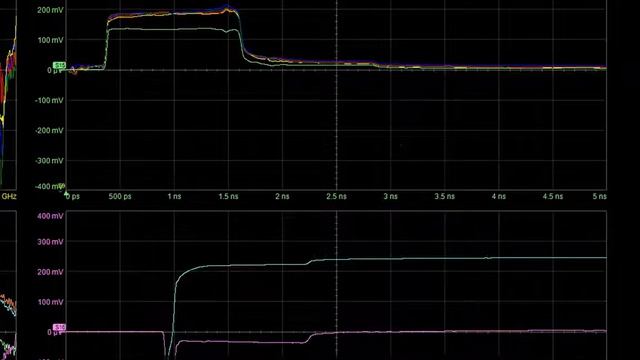The height and width of the screenshot is (360, 640).
Task: Click the '-400 mV' axis label
Action: click(x=49, y=187)
